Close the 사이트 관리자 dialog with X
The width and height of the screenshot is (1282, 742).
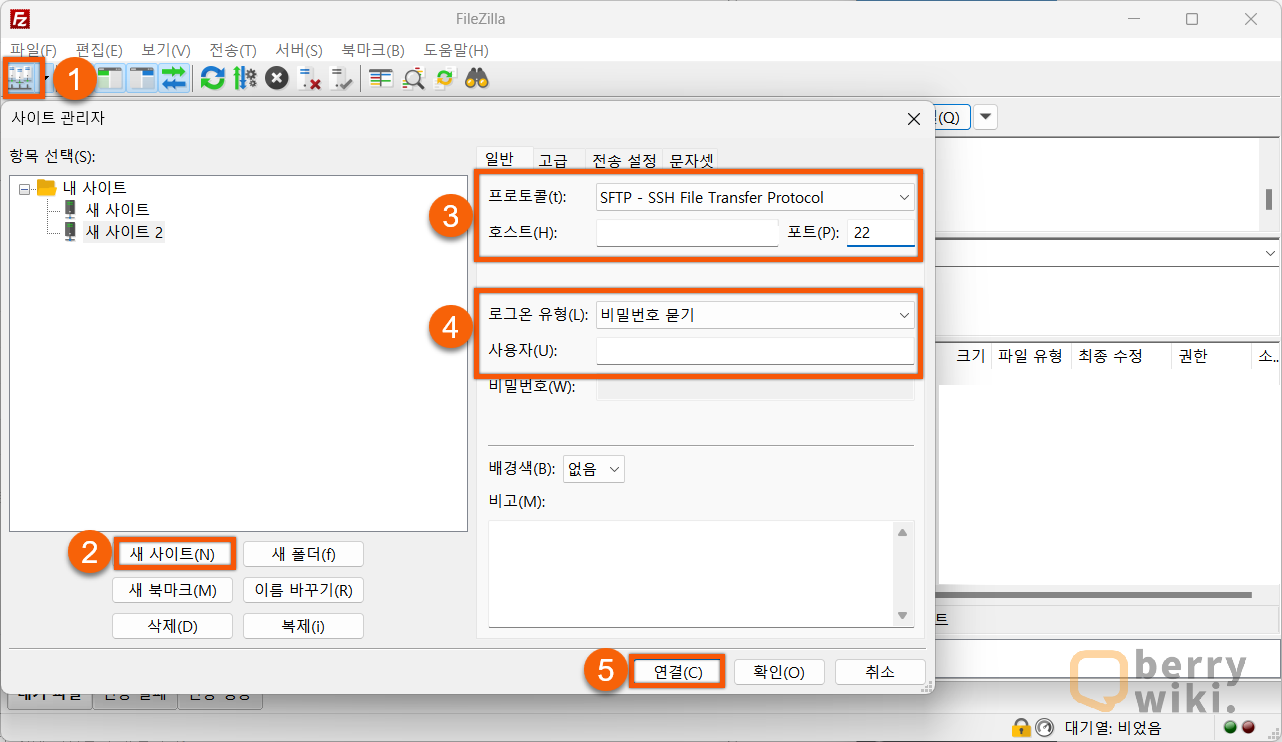pos(913,118)
